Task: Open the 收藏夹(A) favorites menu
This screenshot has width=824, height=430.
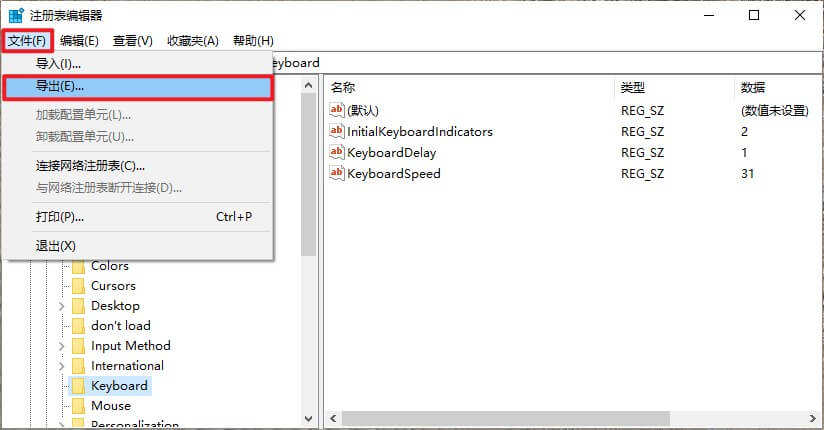Action: (x=193, y=41)
